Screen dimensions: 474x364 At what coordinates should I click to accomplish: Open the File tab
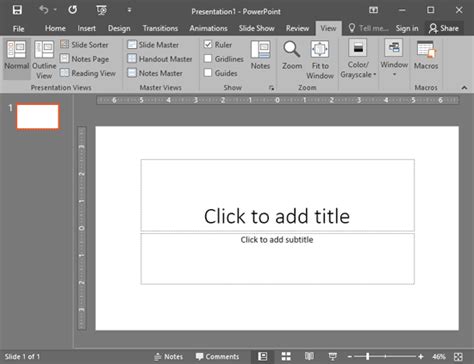pos(18,29)
